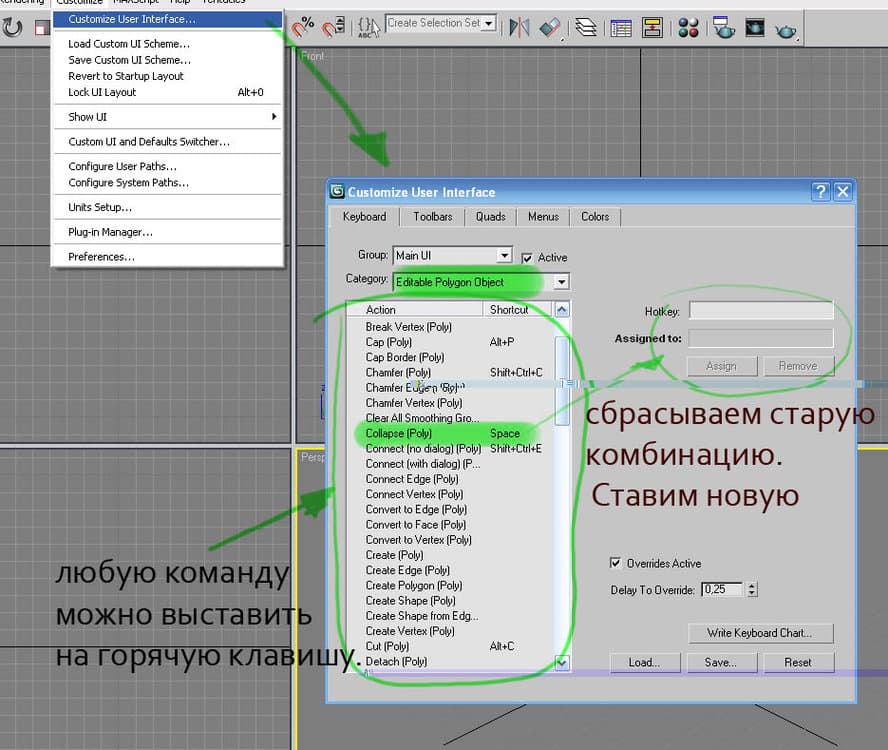Toggle the Active checkbox
The width and height of the screenshot is (888, 750).
pyautogui.click(x=527, y=258)
